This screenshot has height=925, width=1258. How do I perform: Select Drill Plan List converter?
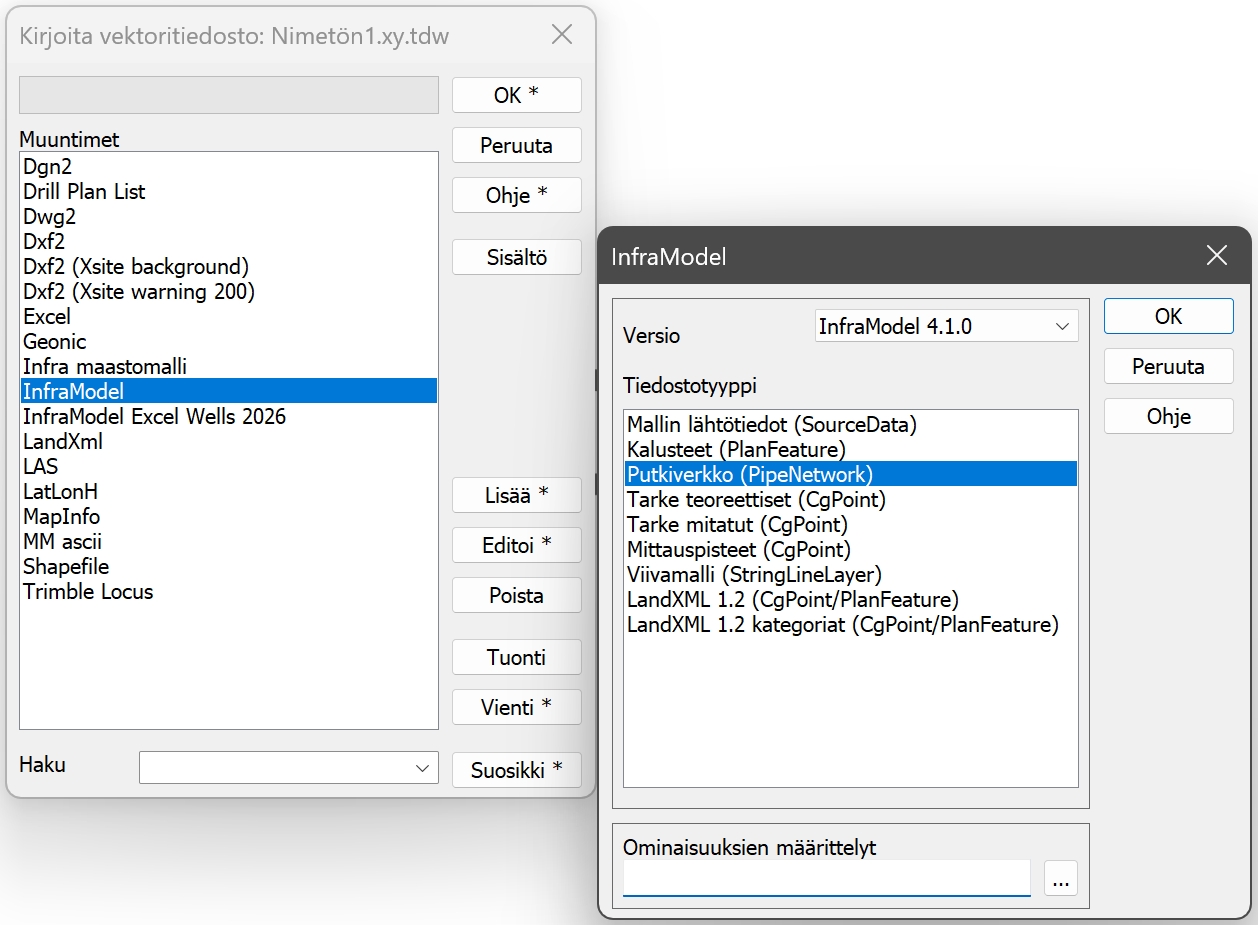(x=229, y=191)
